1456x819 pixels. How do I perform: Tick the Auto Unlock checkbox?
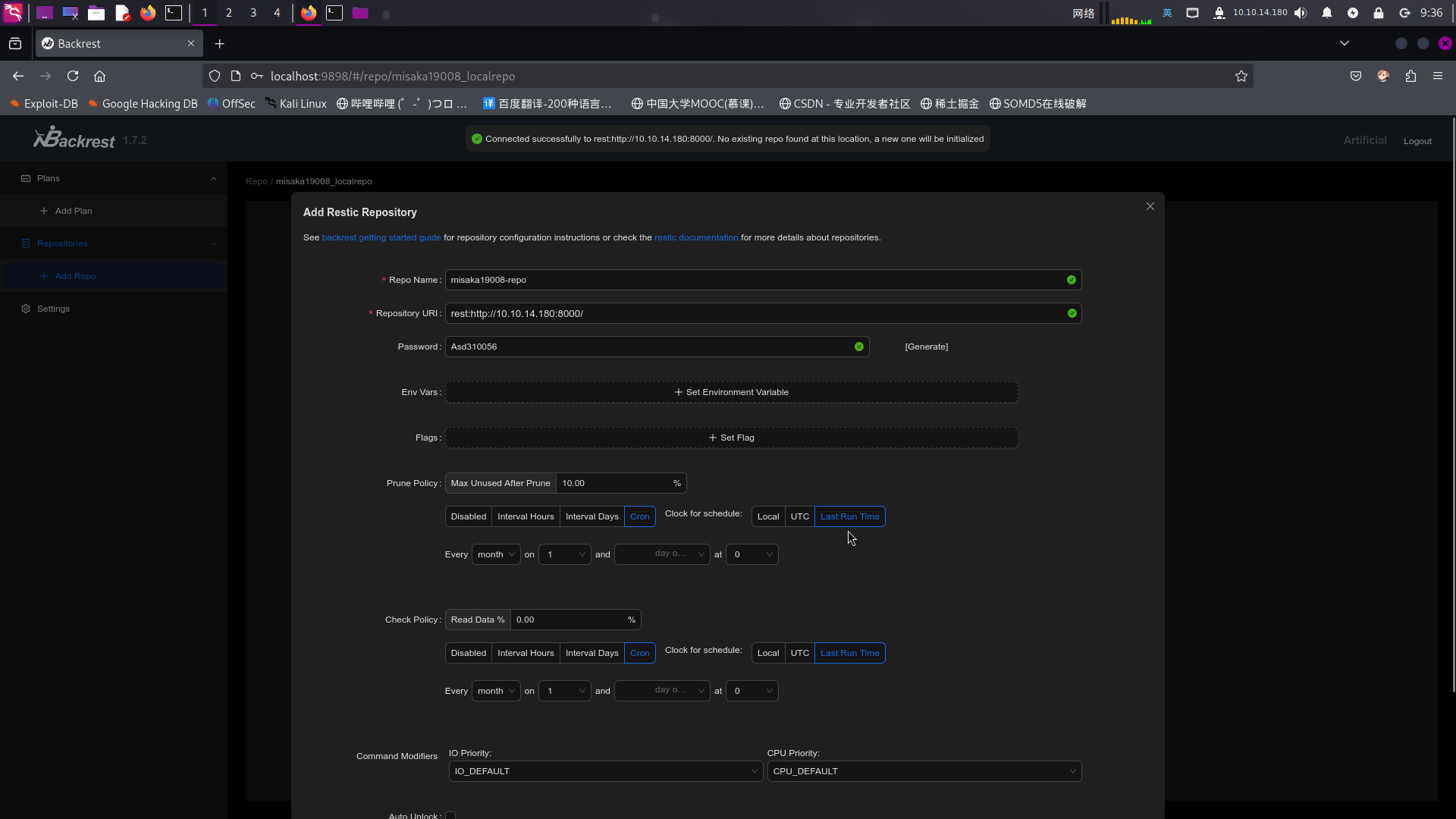[x=450, y=815]
